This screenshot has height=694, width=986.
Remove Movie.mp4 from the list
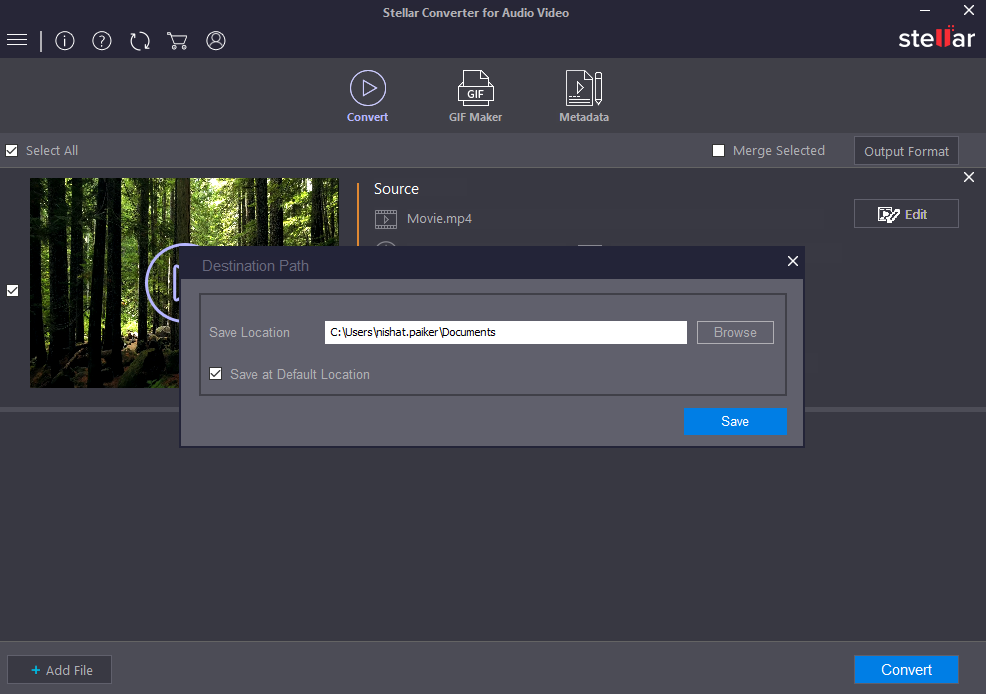(x=969, y=177)
